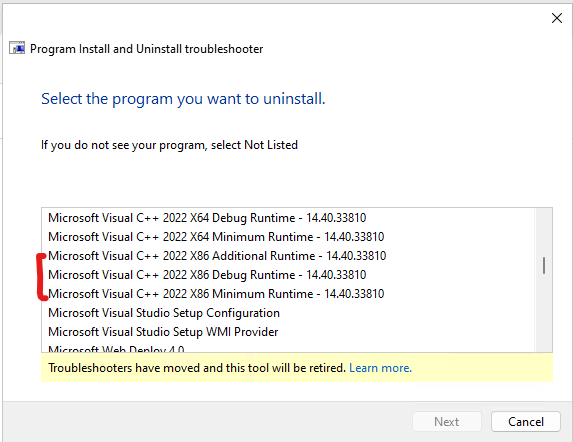The width and height of the screenshot is (573, 442).
Task: Choose Visual C++ 2022 X86 Additional Runtime
Action: pyautogui.click(x=288, y=256)
